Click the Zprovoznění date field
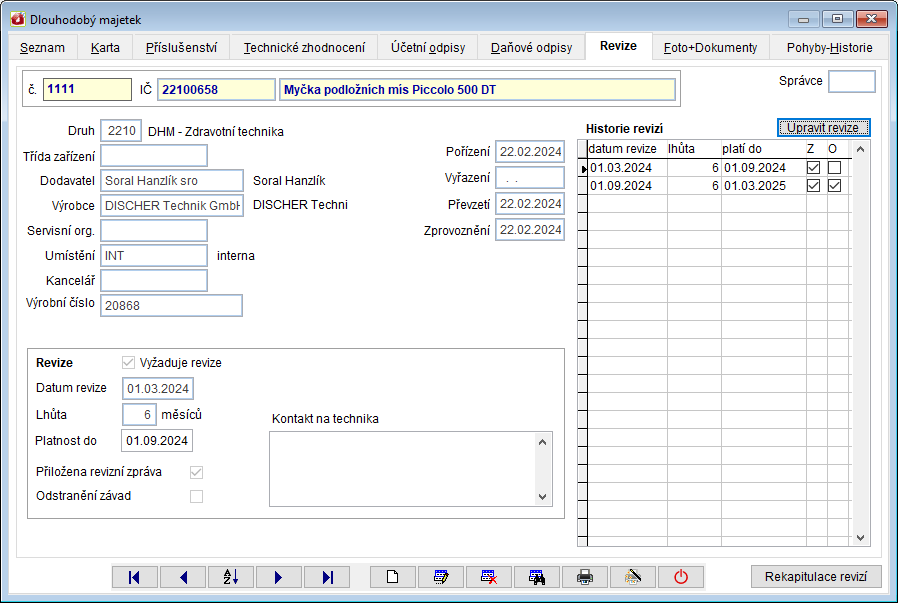The image size is (898, 603). pos(530,230)
